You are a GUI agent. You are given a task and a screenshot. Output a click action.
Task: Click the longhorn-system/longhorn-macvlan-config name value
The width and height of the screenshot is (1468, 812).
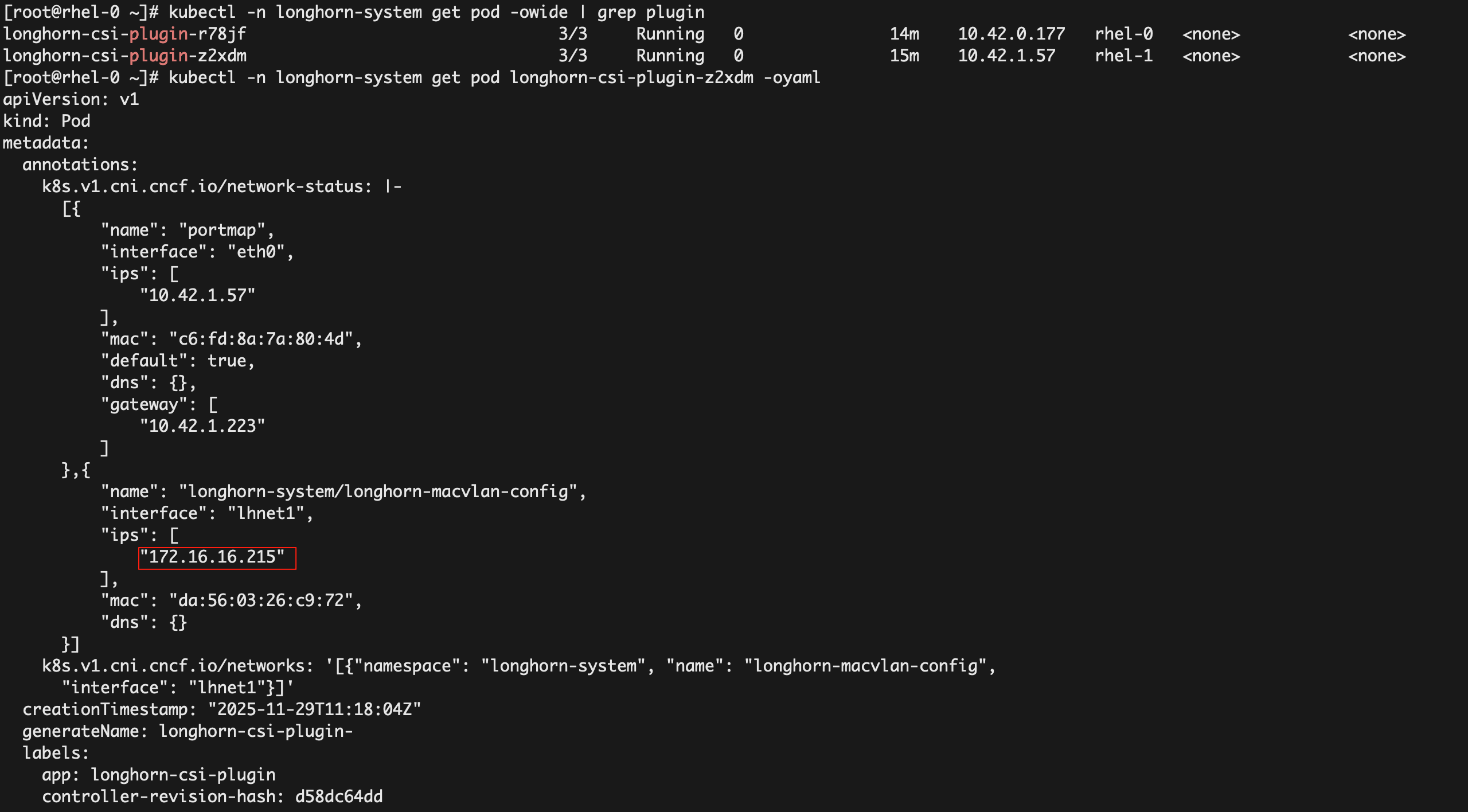tap(378, 491)
